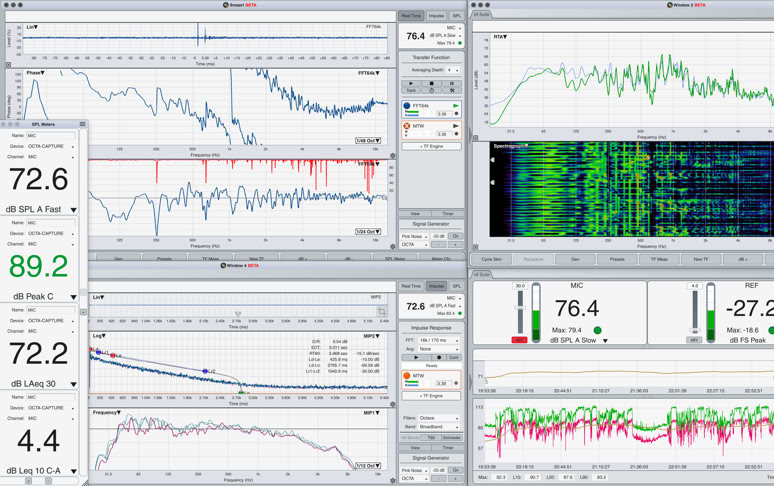Open the tools wrench icon in Transfer Function
This screenshot has height=486, width=774.
(x=452, y=90)
